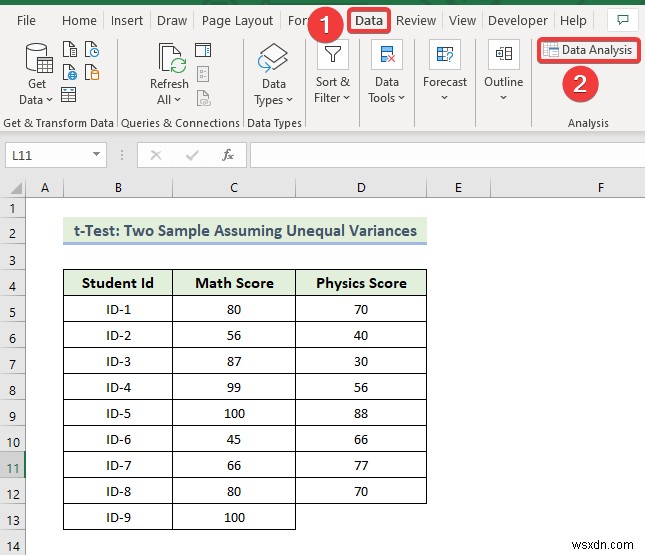The image size is (645, 555).
Task: Expand the Get Data dropdown chevron
Action: 49,100
